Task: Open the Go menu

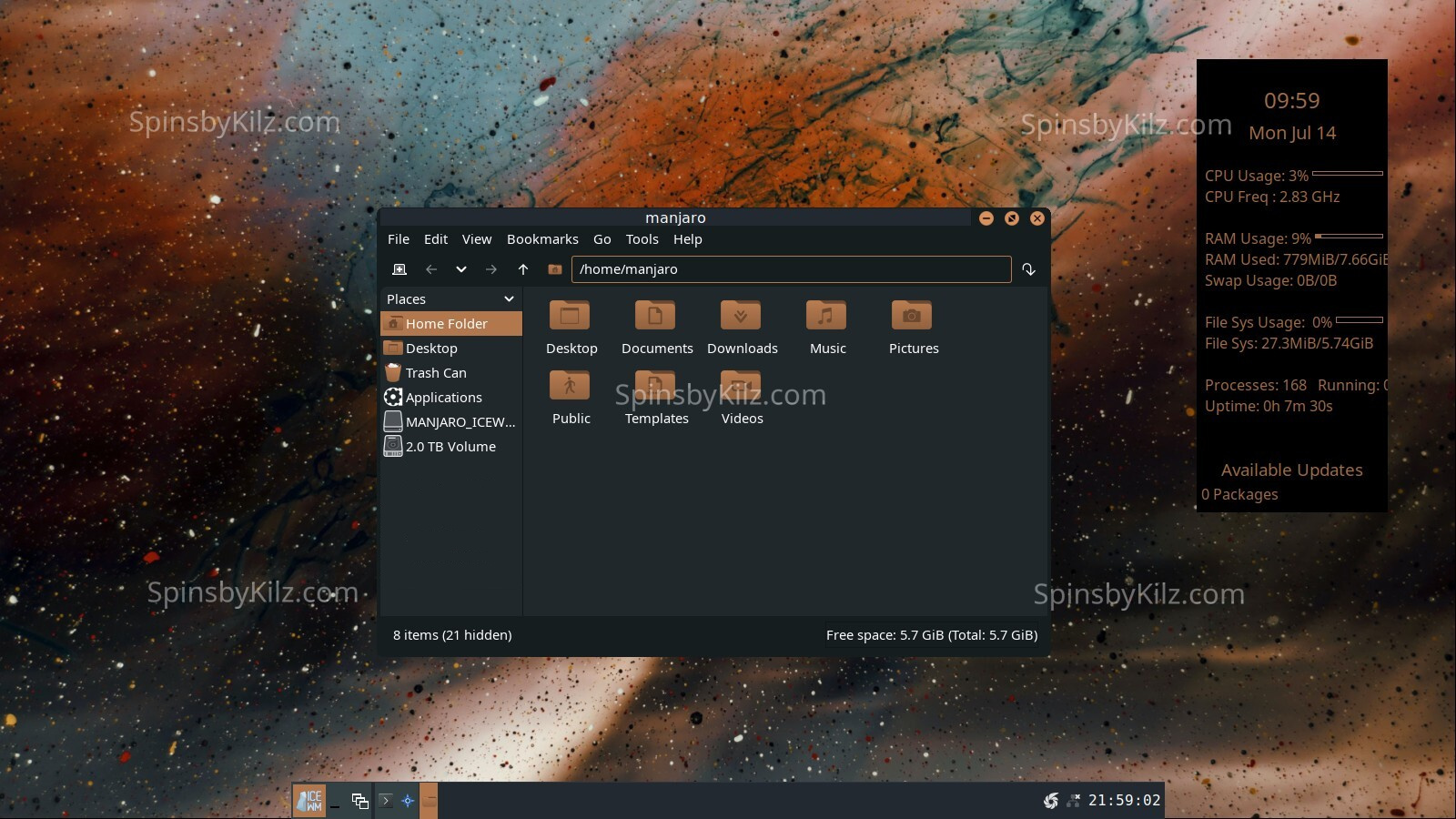Action: (602, 239)
